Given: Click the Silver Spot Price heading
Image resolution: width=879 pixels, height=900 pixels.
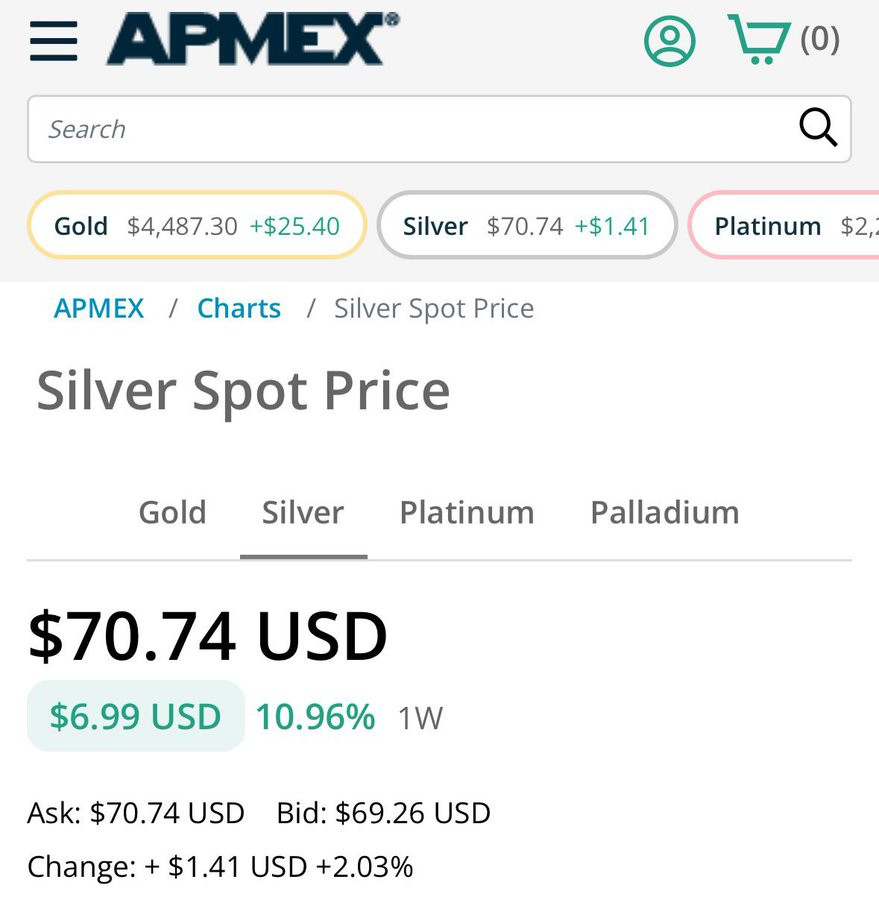Looking at the screenshot, I should (243, 391).
